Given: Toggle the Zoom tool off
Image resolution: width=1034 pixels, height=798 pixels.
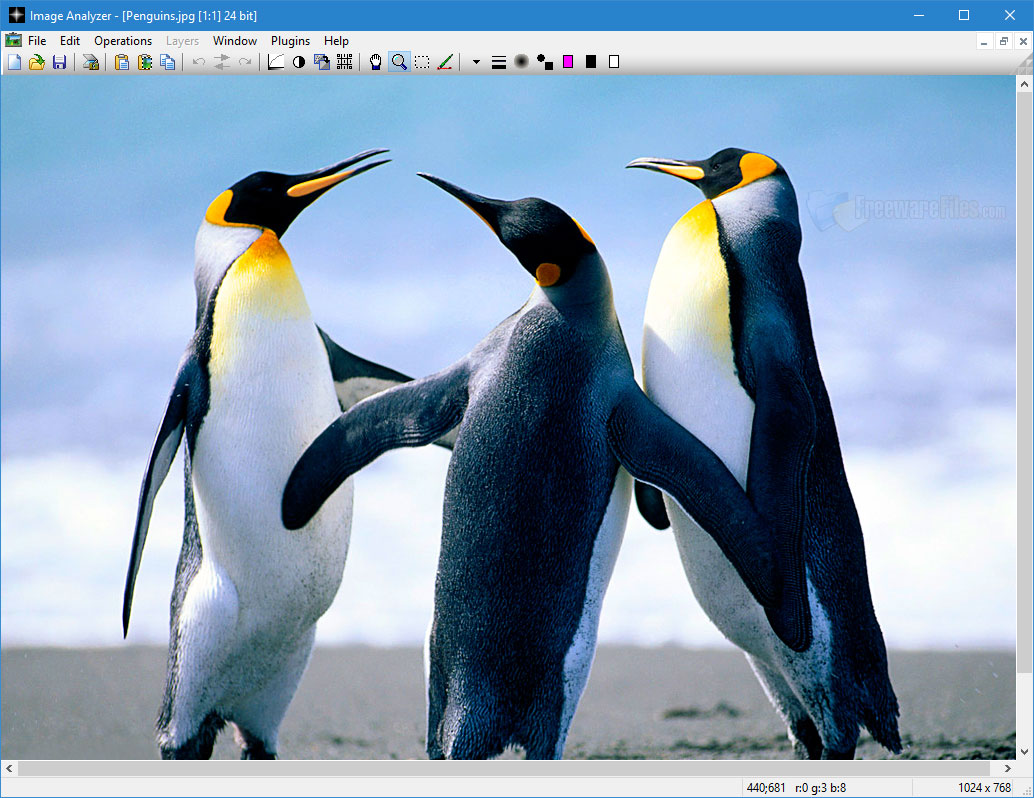Looking at the screenshot, I should pyautogui.click(x=399, y=61).
